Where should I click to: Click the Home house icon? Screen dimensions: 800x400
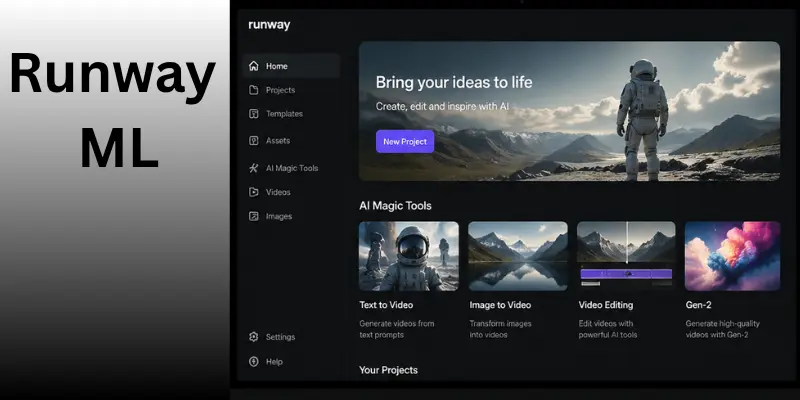click(x=254, y=66)
